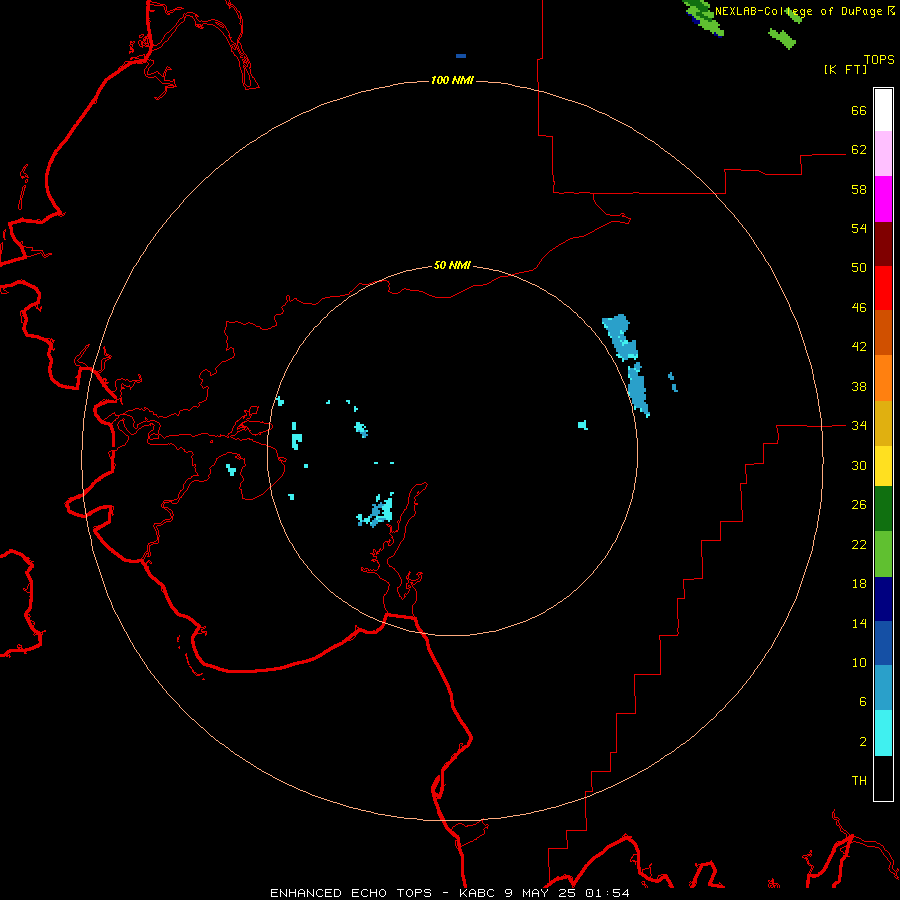Click the "KABC" station identifier
The image size is (900, 900).
[x=478, y=893]
